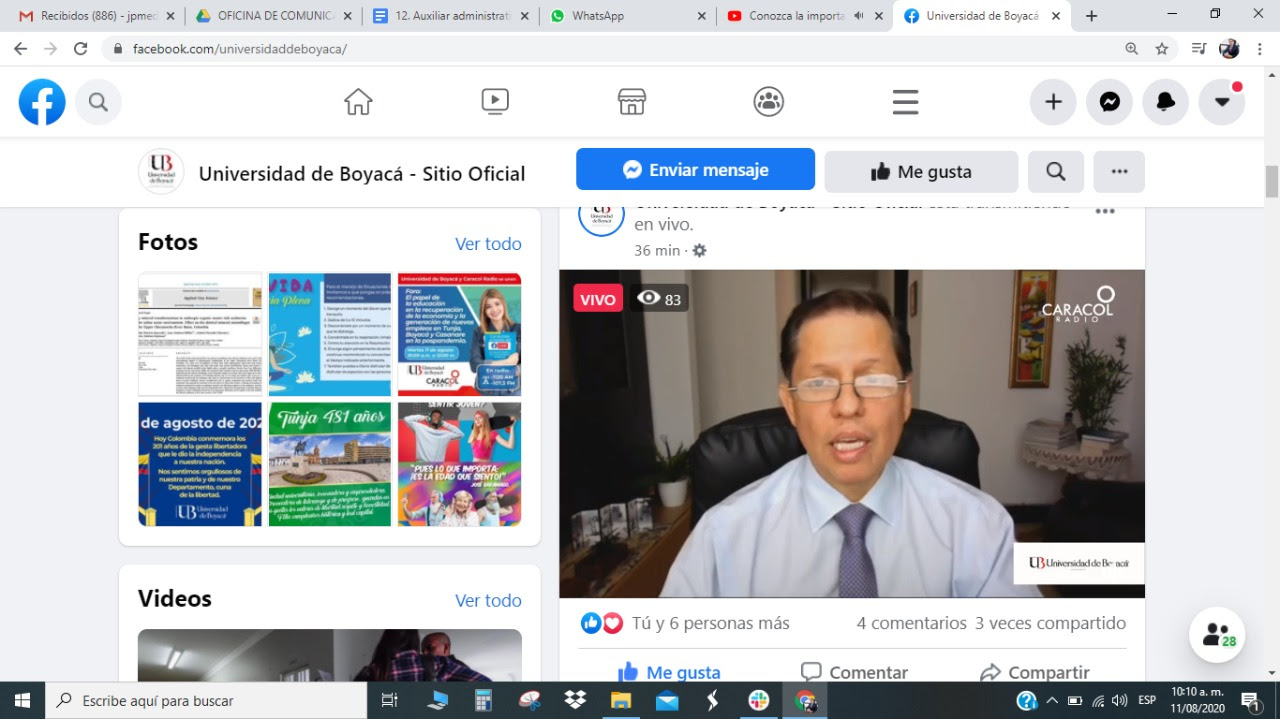The height and width of the screenshot is (719, 1280).
Task: Open the media control icon in toolbar
Action: (x=1199, y=48)
